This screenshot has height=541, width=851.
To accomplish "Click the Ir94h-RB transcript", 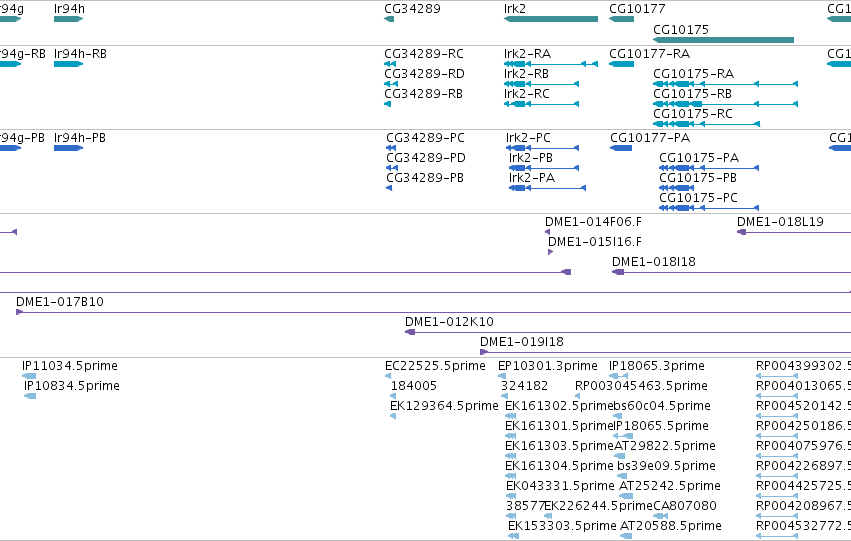I will [x=68, y=64].
